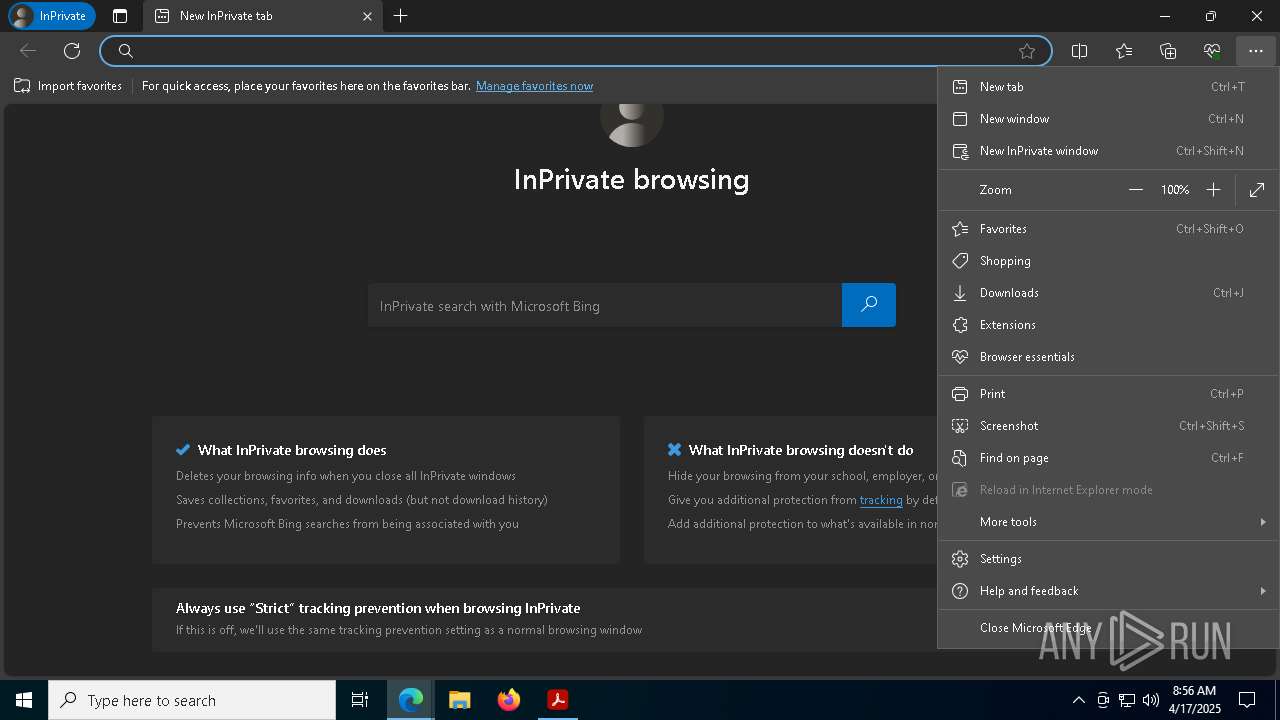Open the Collections toolbar icon
The height and width of the screenshot is (720, 1280).
pyautogui.click(x=1168, y=51)
